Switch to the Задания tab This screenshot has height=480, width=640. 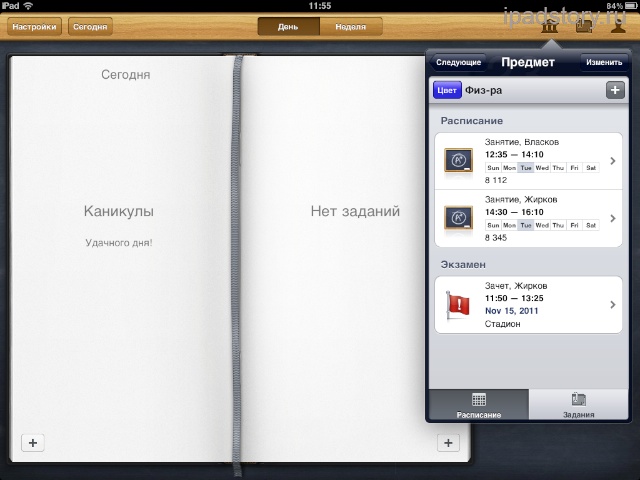(578, 404)
